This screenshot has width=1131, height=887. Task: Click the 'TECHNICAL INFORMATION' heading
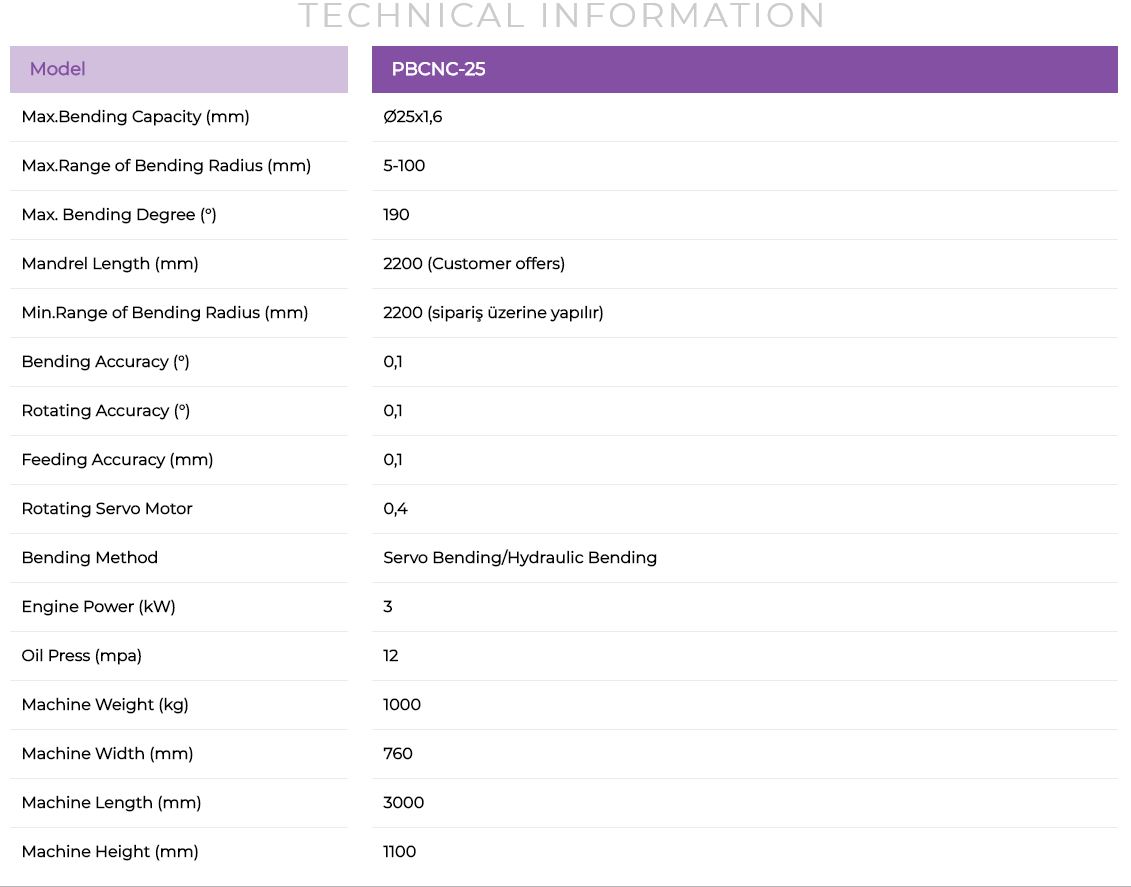pos(562,15)
